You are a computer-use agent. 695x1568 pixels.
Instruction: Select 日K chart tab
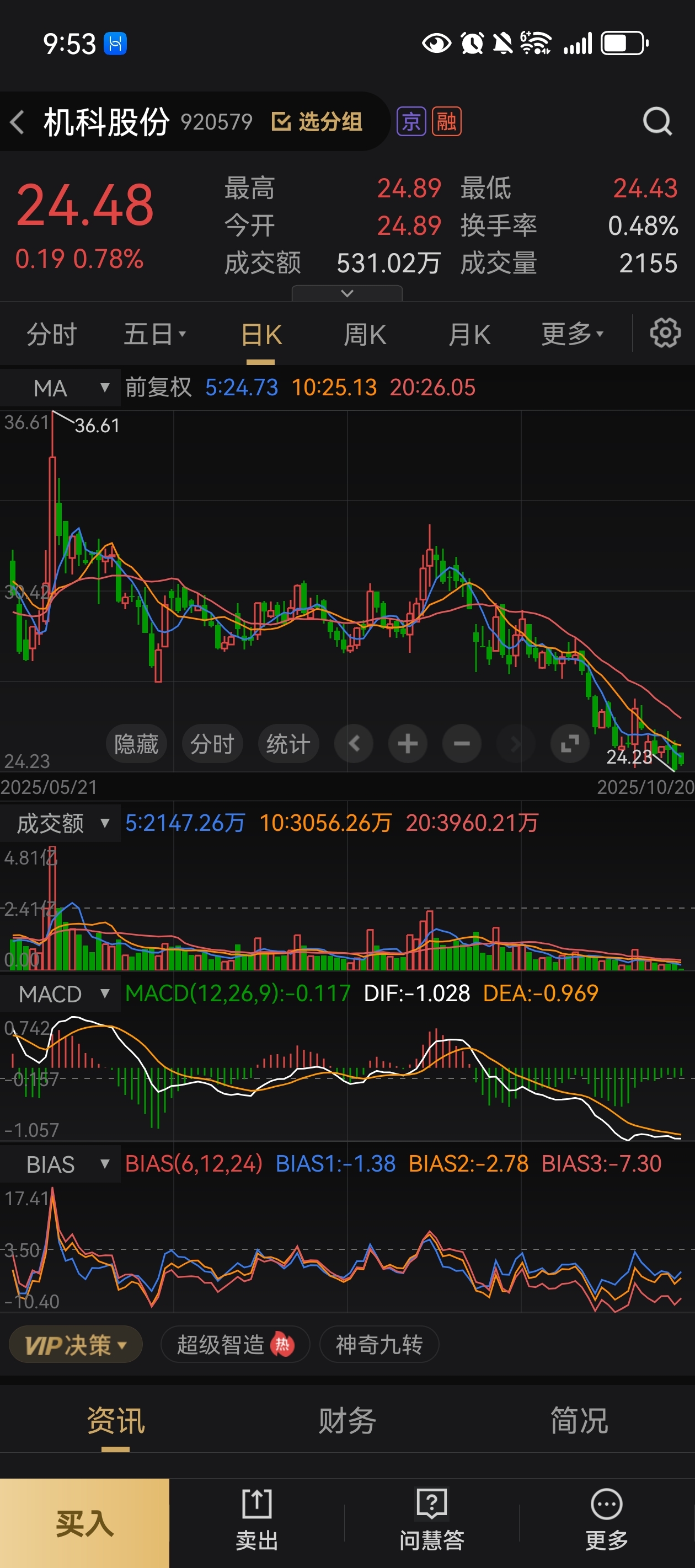261,334
